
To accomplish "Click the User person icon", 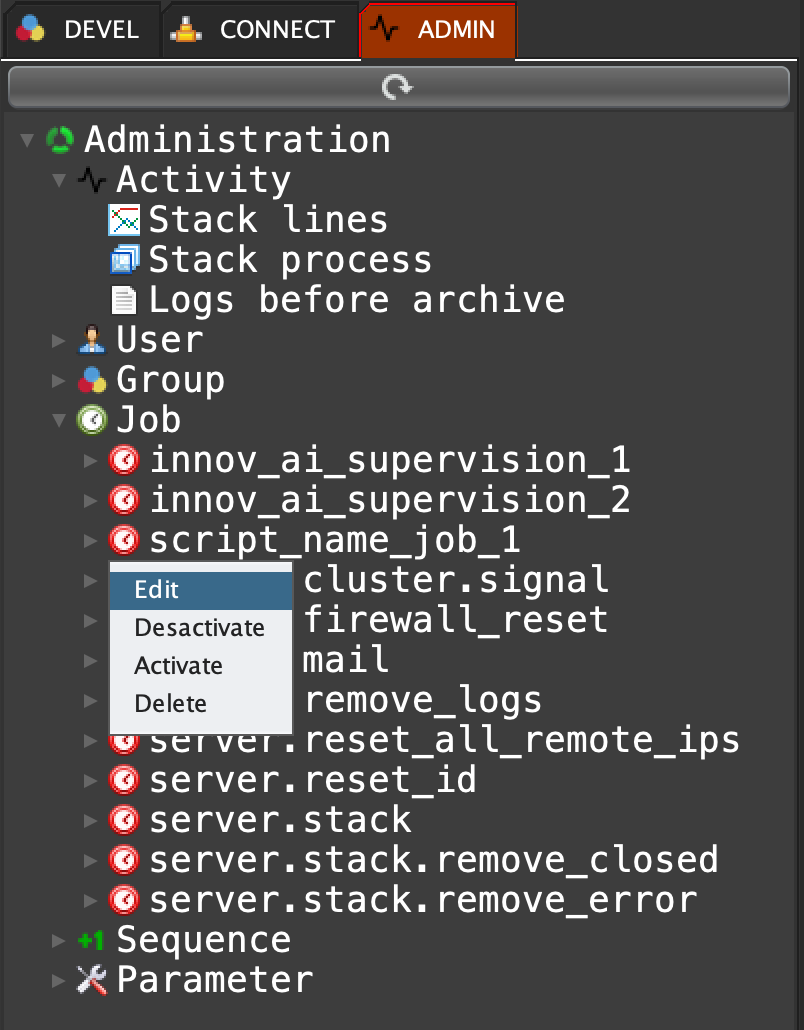I will 92,340.
